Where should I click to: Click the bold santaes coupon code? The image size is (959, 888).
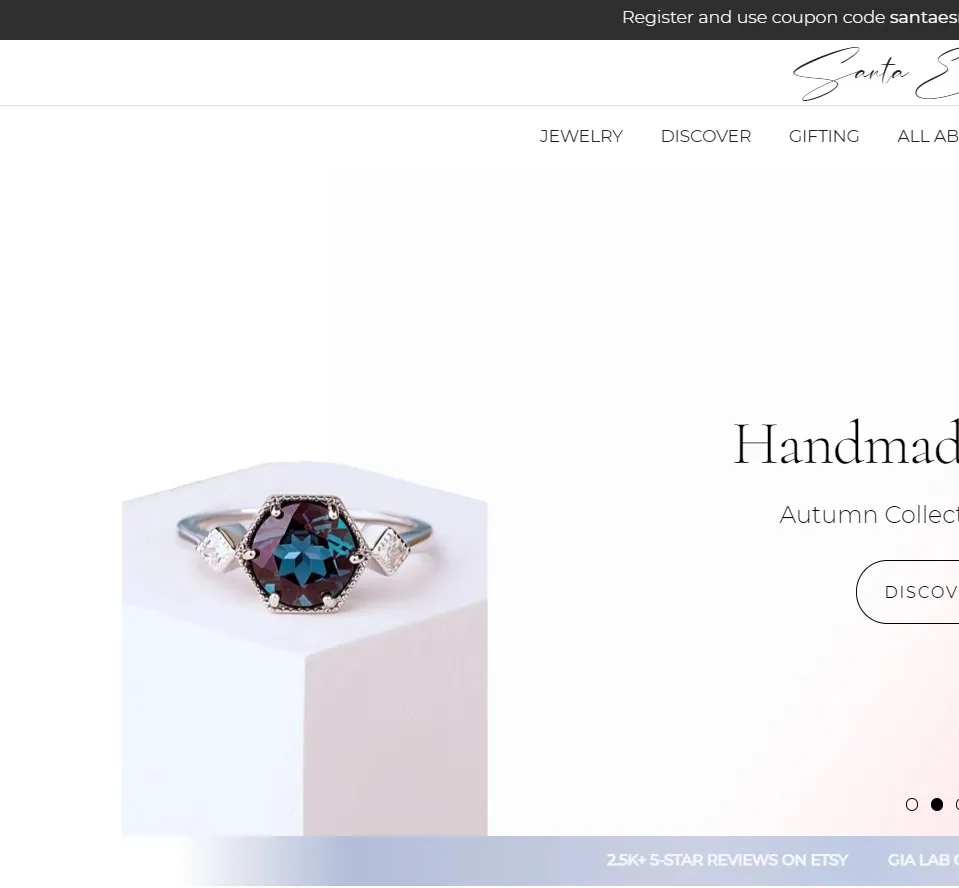[924, 17]
